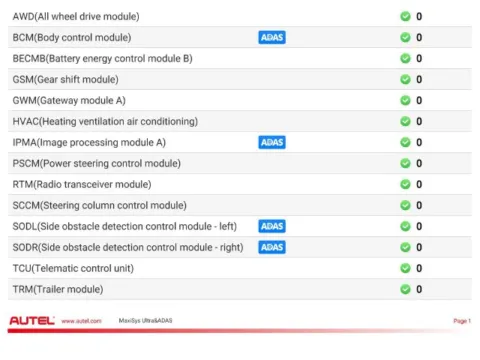Click the green status check for GSM

pyautogui.click(x=405, y=79)
